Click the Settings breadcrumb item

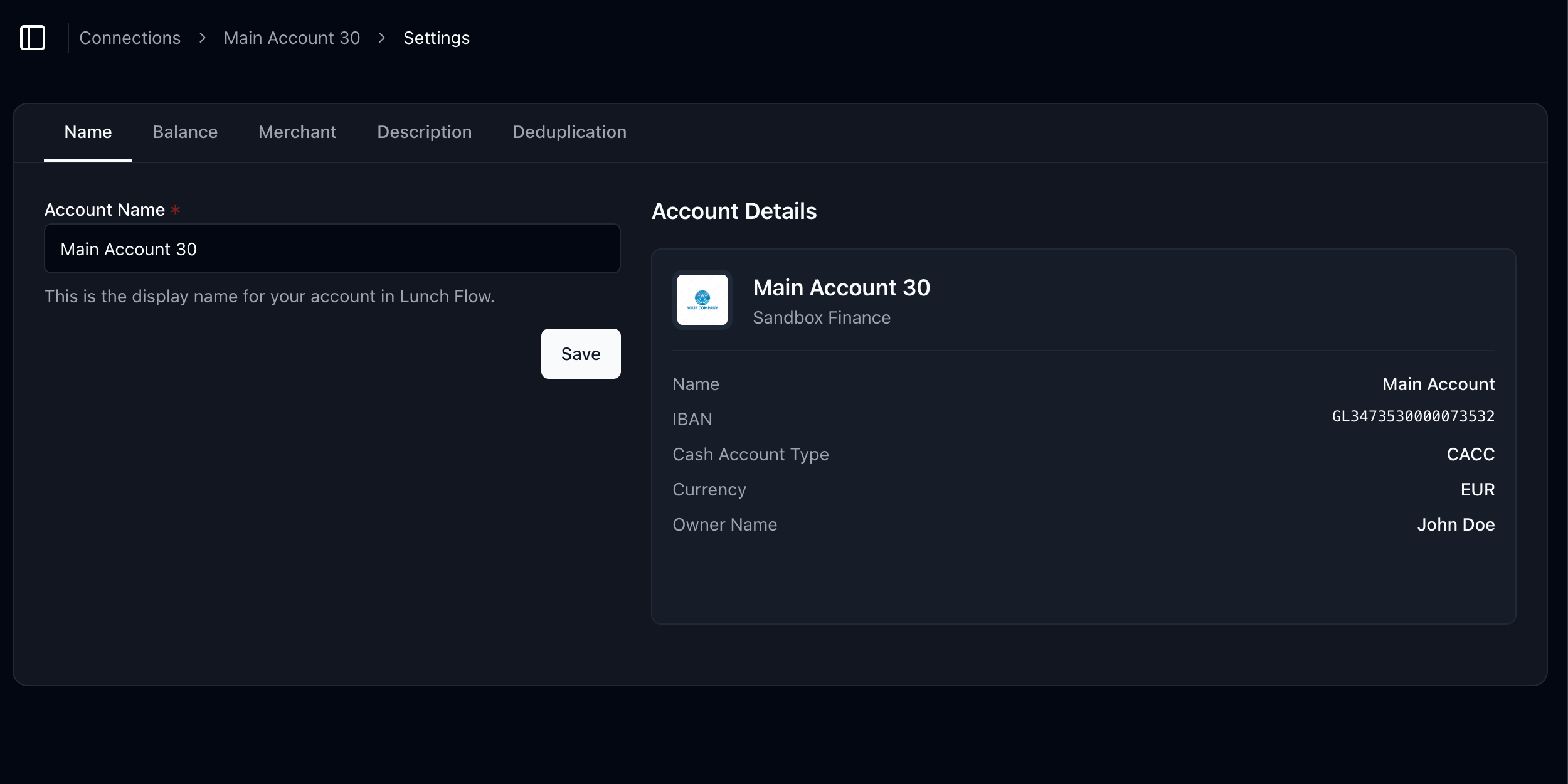tap(436, 38)
